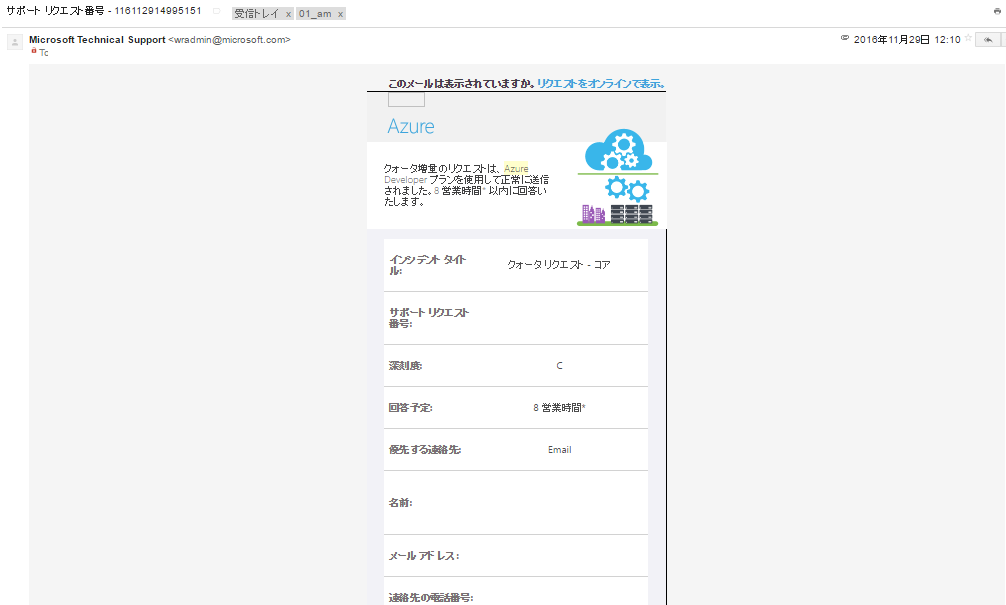The width and height of the screenshot is (1006, 605).
Task: Remove the 受信トレイ label via its x
Action: 288,14
